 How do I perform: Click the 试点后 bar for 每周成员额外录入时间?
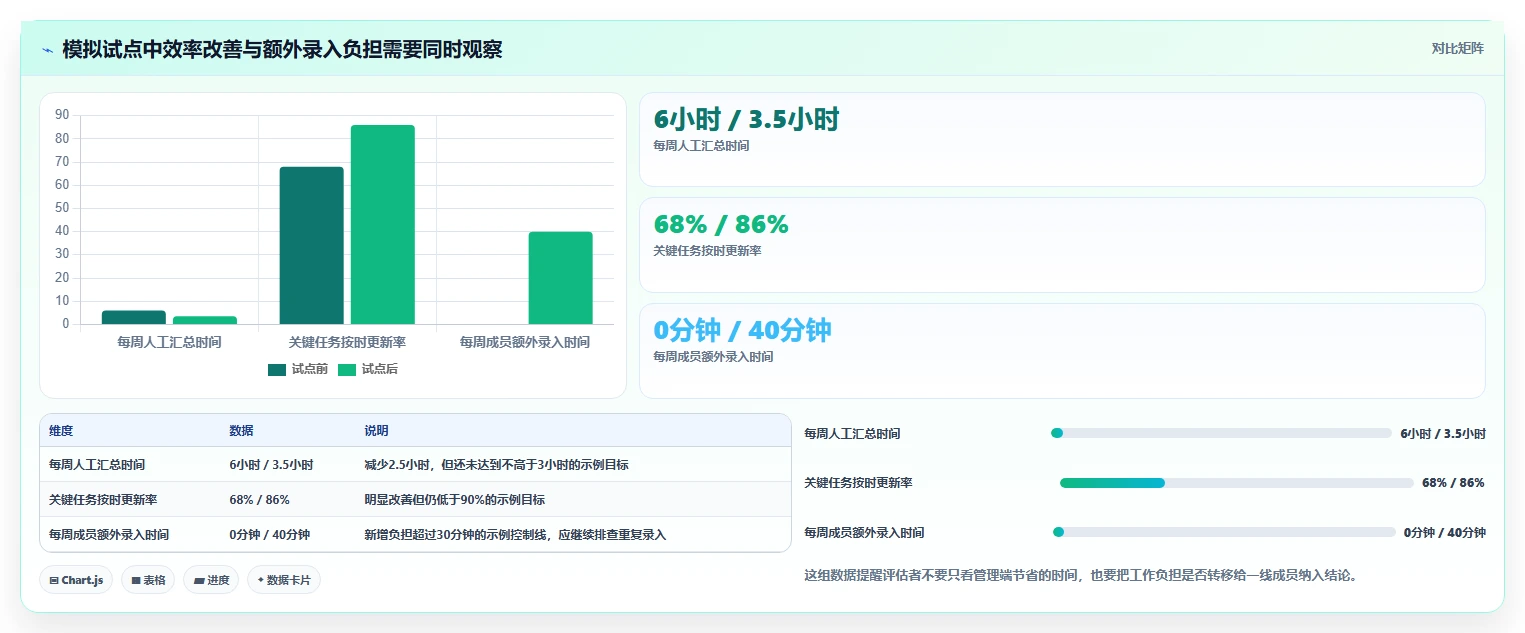click(560, 278)
